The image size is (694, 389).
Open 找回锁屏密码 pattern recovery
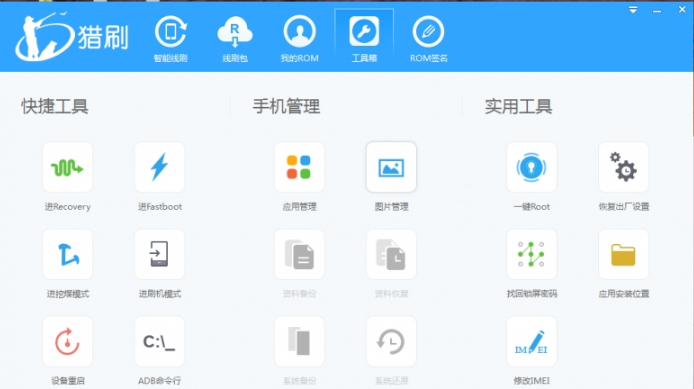click(x=532, y=254)
